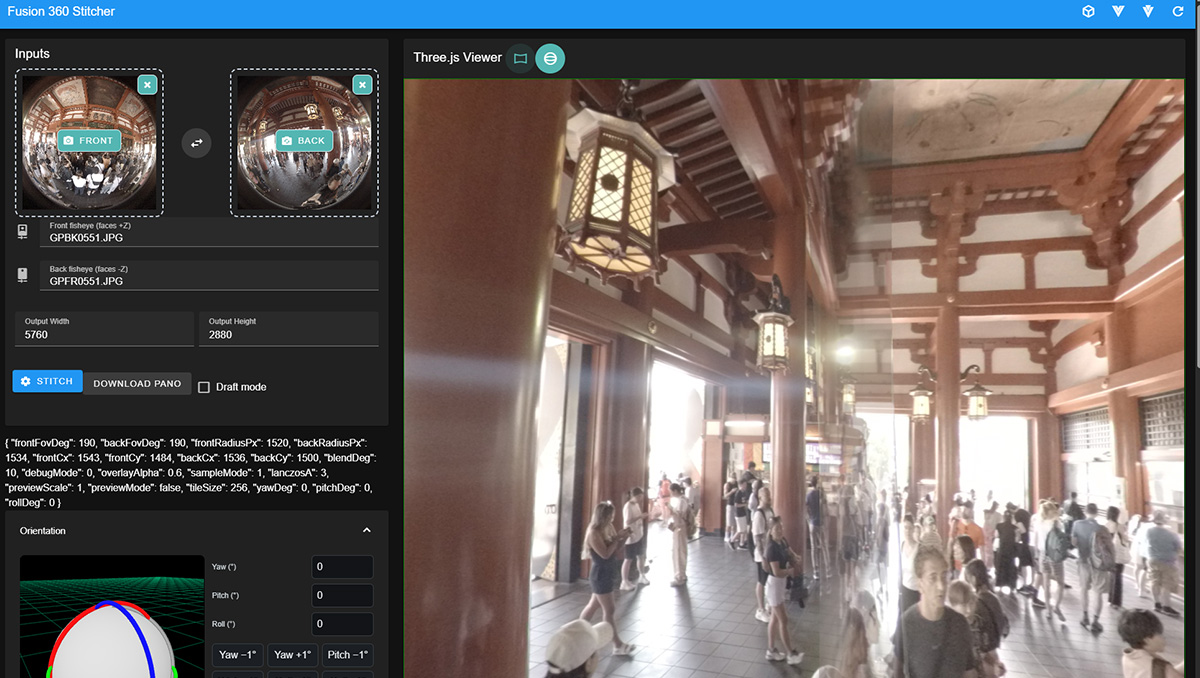The image size is (1200, 678).
Task: Click the swap front/back images icon
Action: point(197,143)
